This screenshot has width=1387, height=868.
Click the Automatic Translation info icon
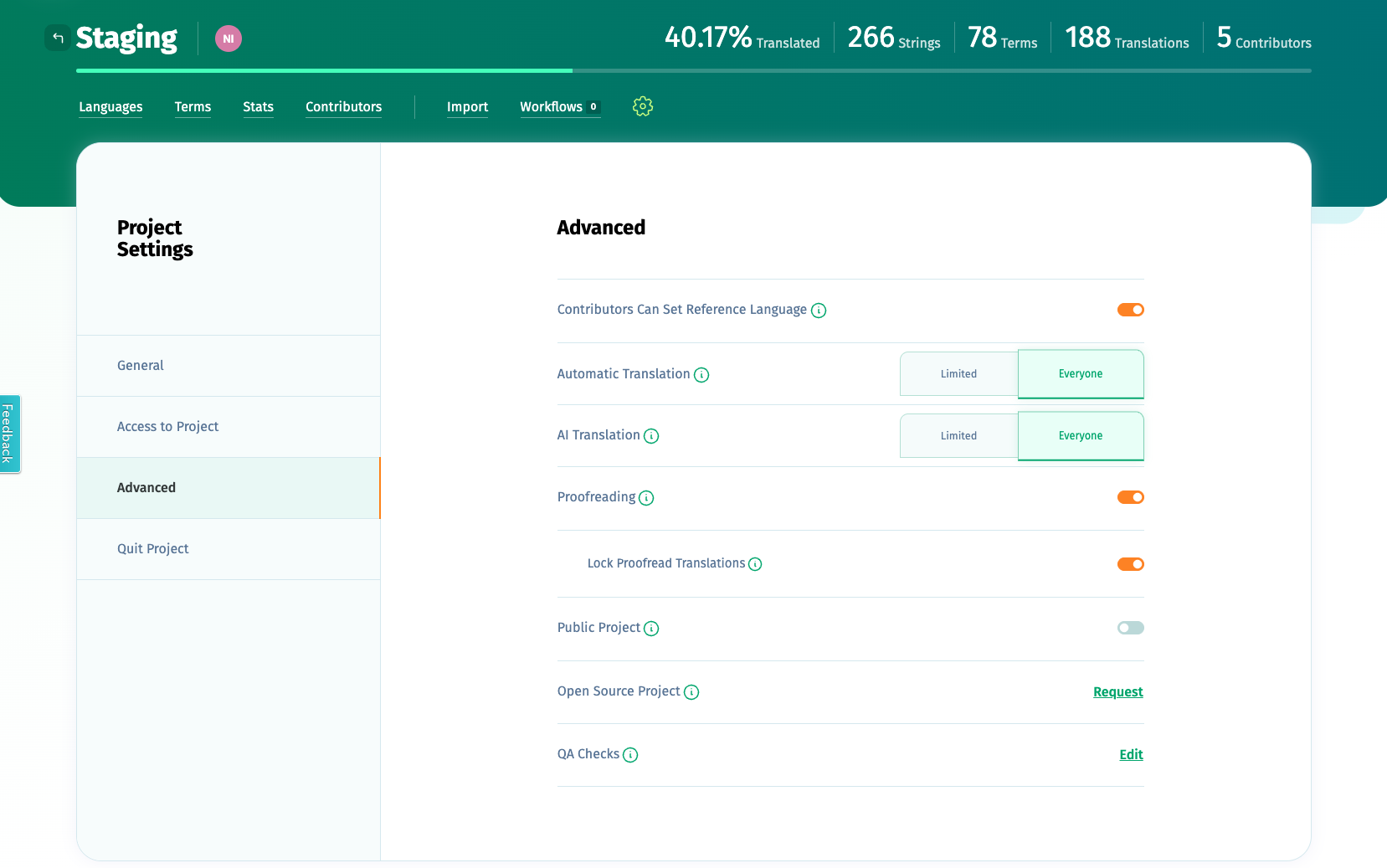tap(701, 375)
